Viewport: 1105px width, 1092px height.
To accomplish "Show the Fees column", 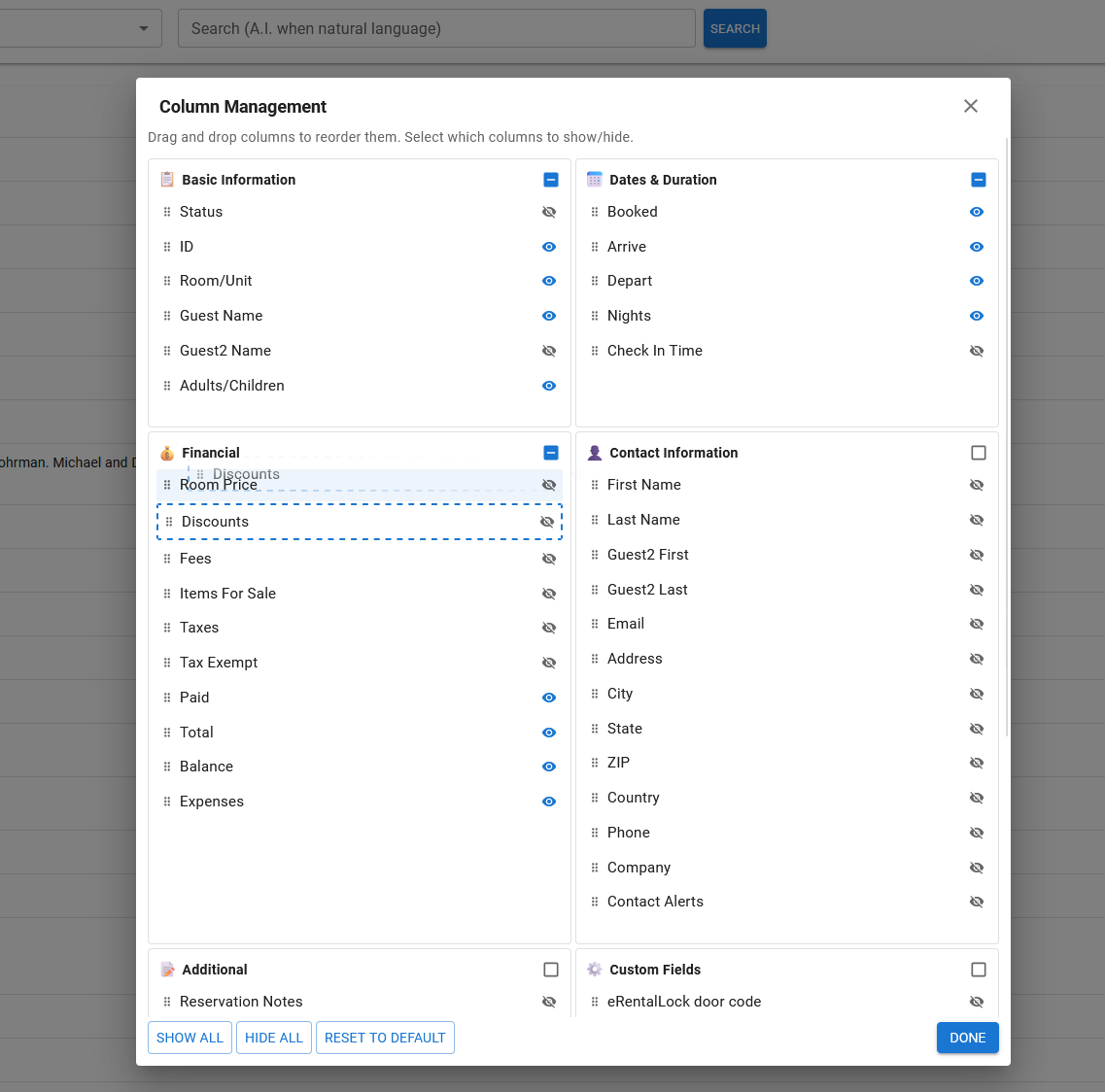I will point(549,559).
